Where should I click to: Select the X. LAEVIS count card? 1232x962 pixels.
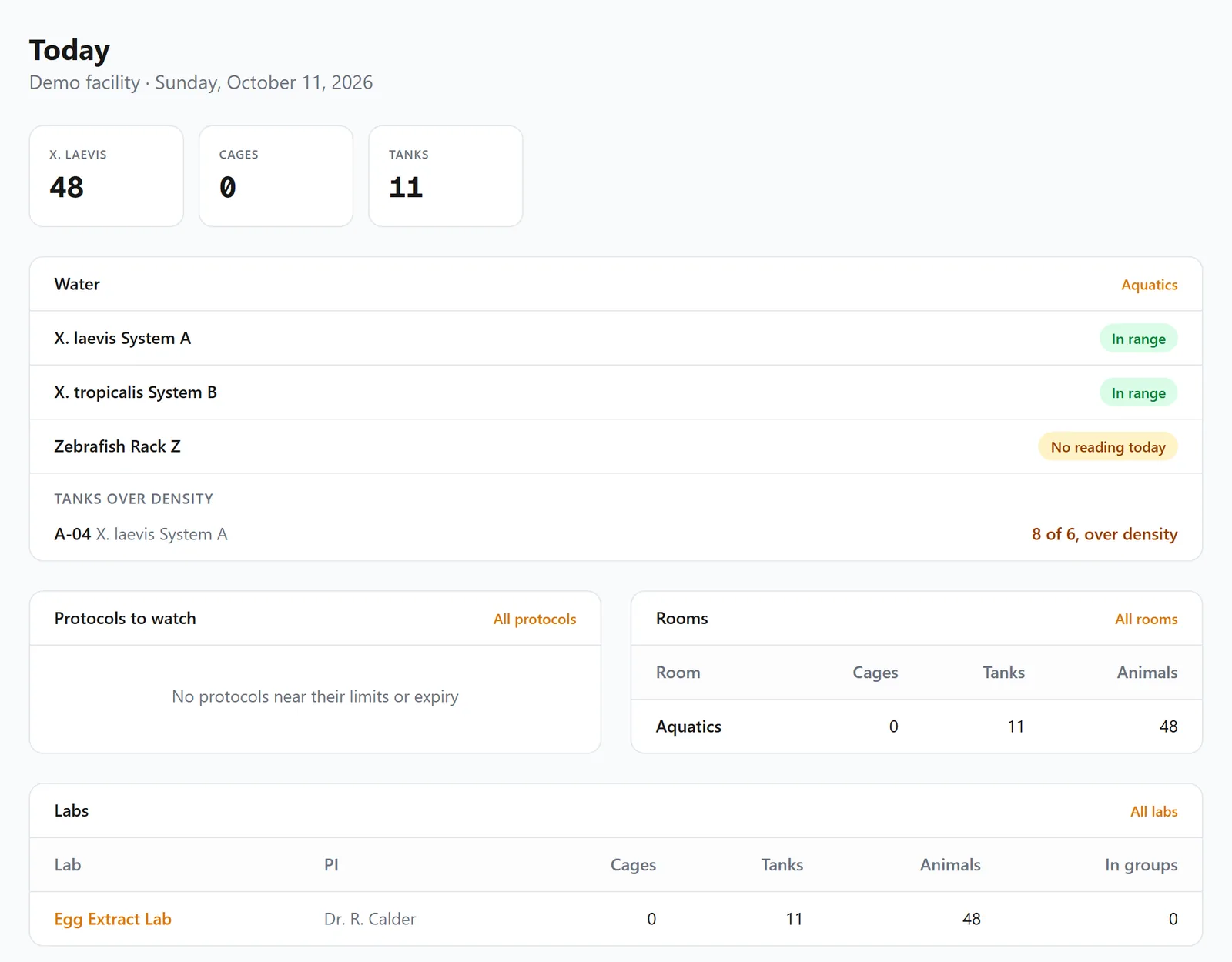pos(106,176)
